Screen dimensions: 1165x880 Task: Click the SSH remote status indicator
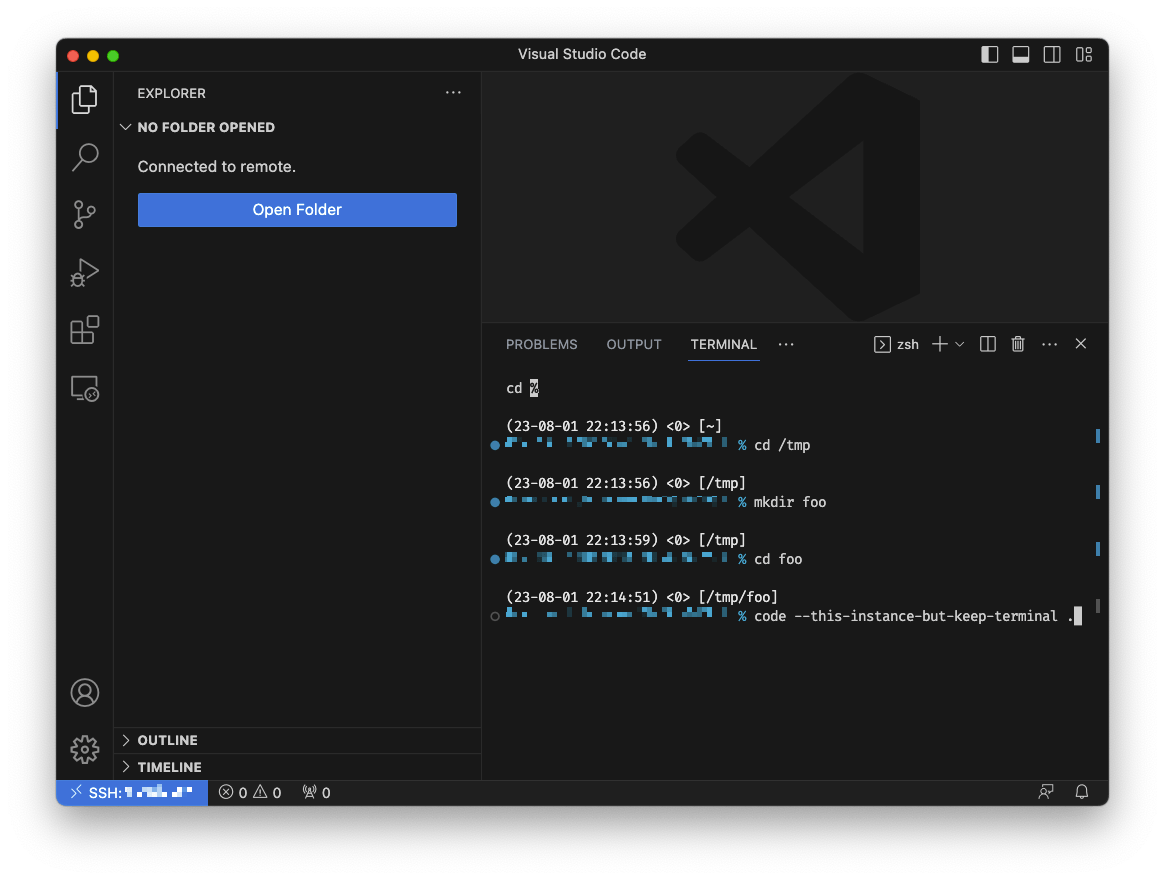coord(132,792)
